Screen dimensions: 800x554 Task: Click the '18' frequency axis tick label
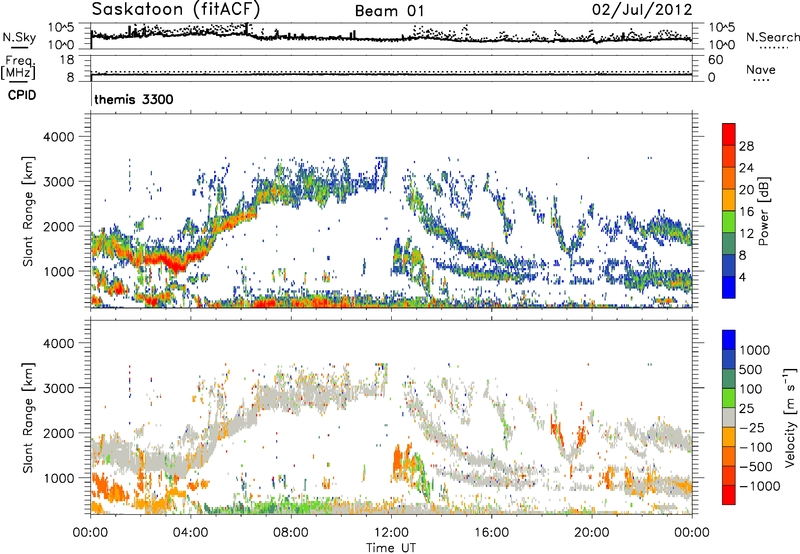(67, 60)
